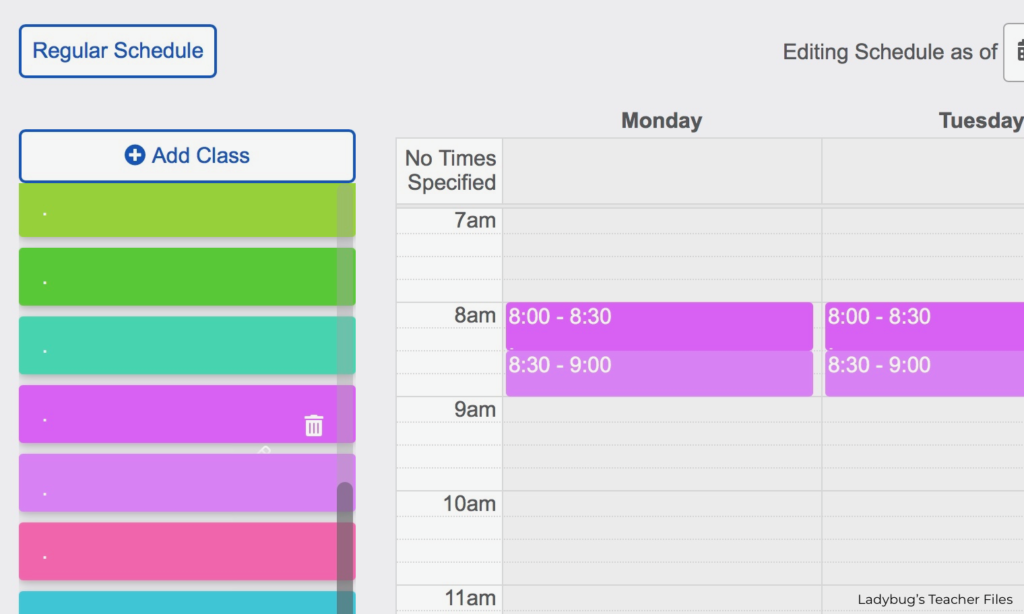Open Monday 8:30 - 9:00 event
Screen dimensions: 1024x614
(659, 374)
